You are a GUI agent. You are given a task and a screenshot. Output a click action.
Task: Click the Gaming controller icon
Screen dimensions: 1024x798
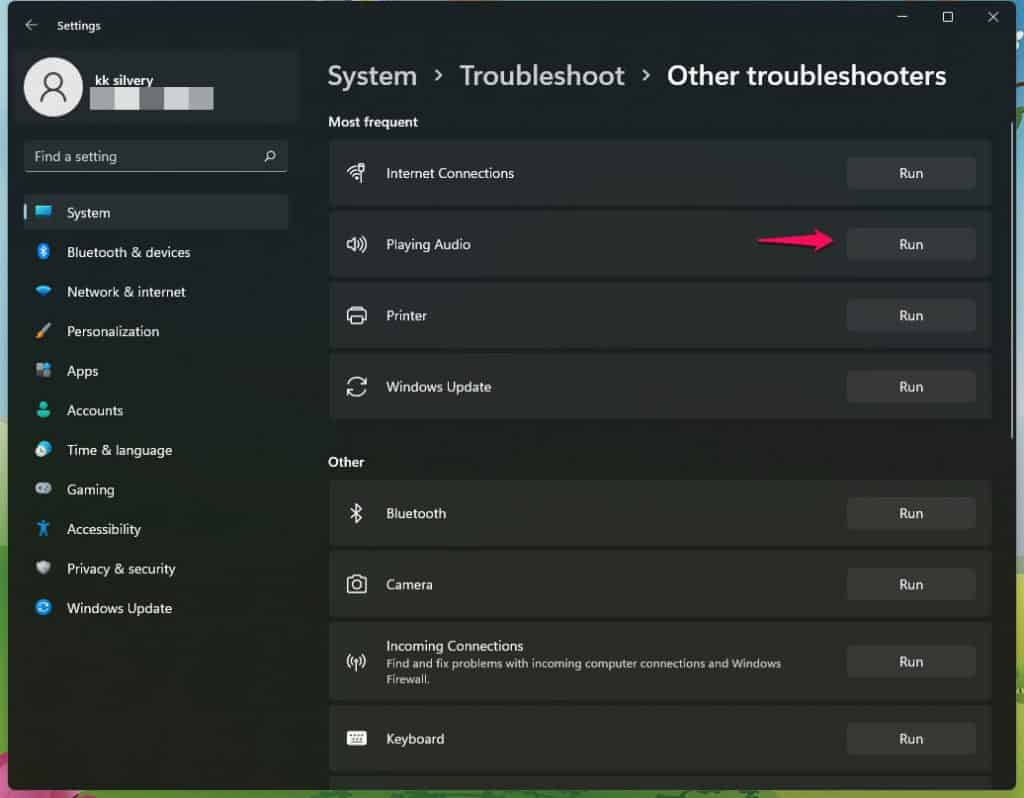43,488
